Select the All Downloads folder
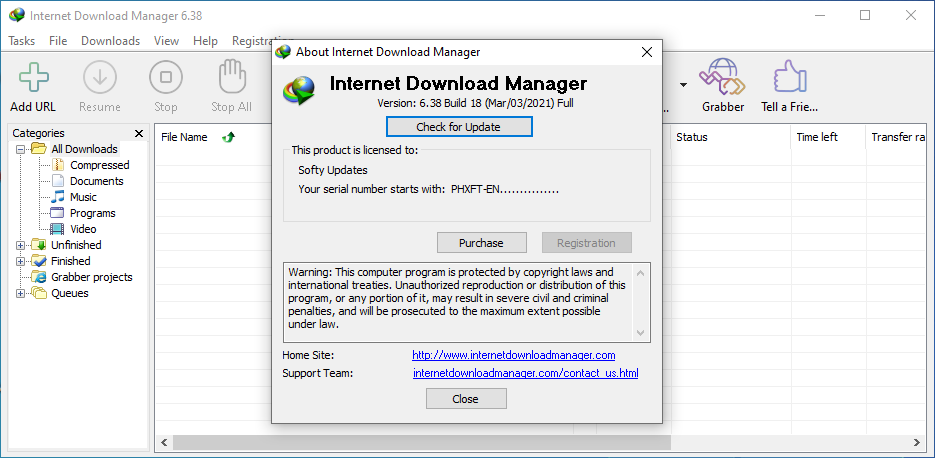Viewport: 935px width, 458px height. (84, 149)
